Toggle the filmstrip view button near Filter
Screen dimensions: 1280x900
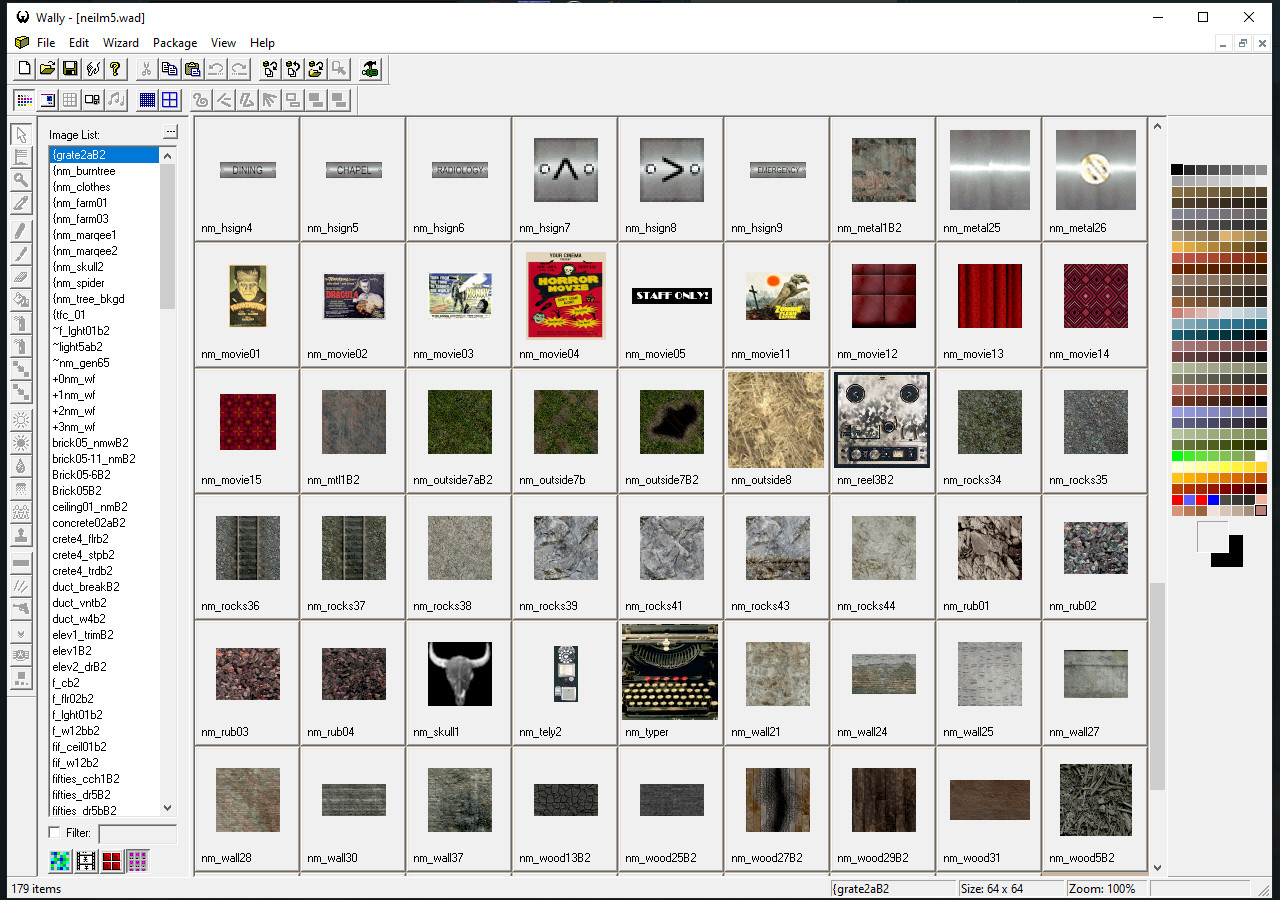(86, 861)
